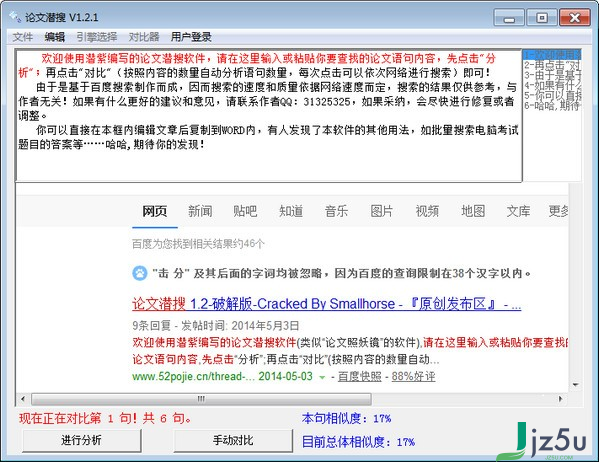Select sentence 2-再点击 in the list

coord(552,65)
